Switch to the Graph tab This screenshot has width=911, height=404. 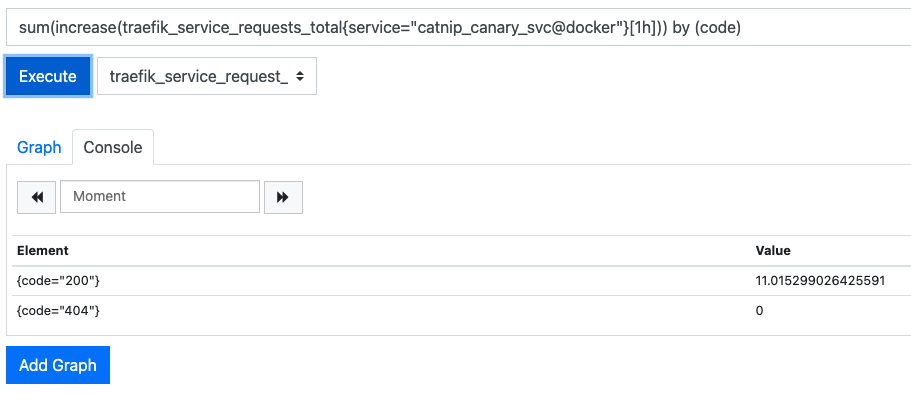coord(39,147)
